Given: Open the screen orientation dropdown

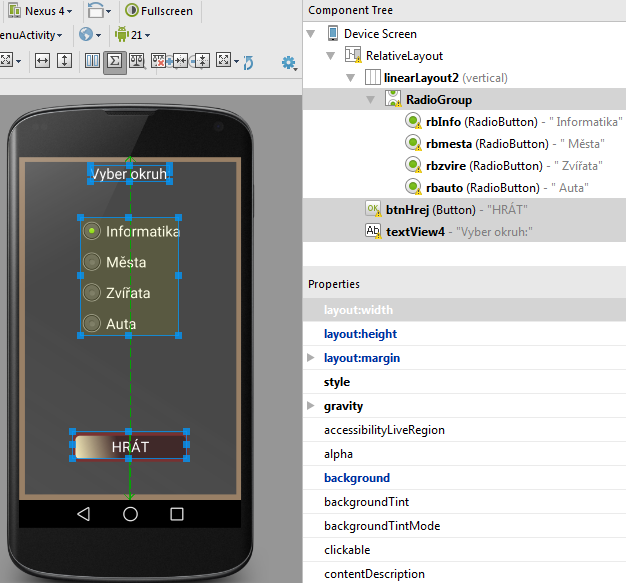Looking at the screenshot, I should pyautogui.click(x=99, y=11).
